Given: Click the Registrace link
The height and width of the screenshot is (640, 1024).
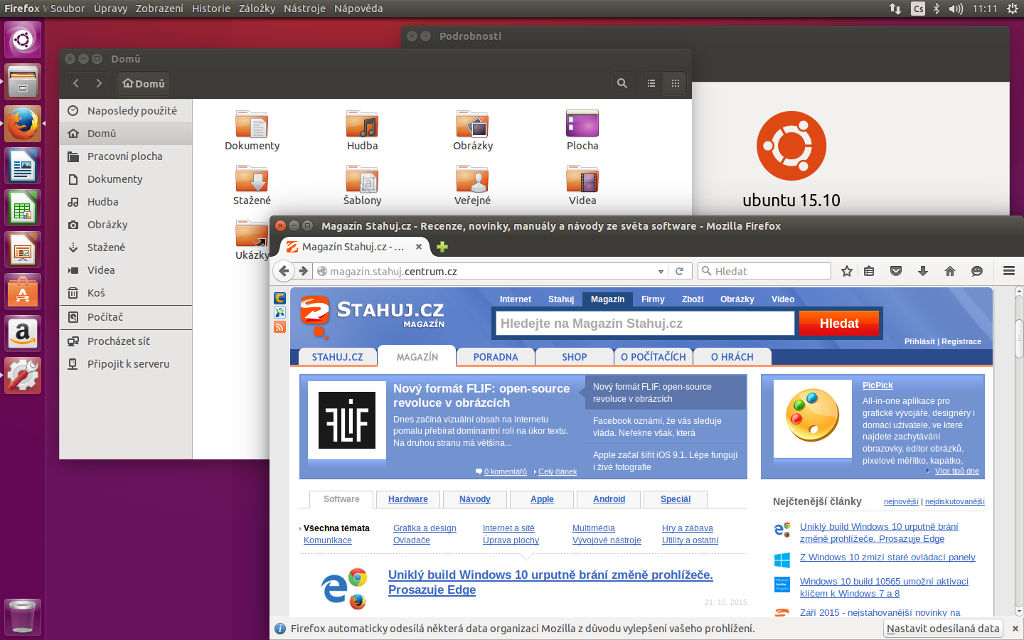Looking at the screenshot, I should [x=961, y=342].
